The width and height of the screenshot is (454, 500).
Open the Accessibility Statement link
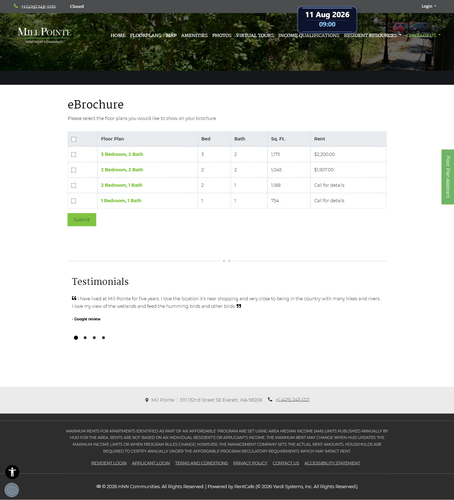[332, 463]
